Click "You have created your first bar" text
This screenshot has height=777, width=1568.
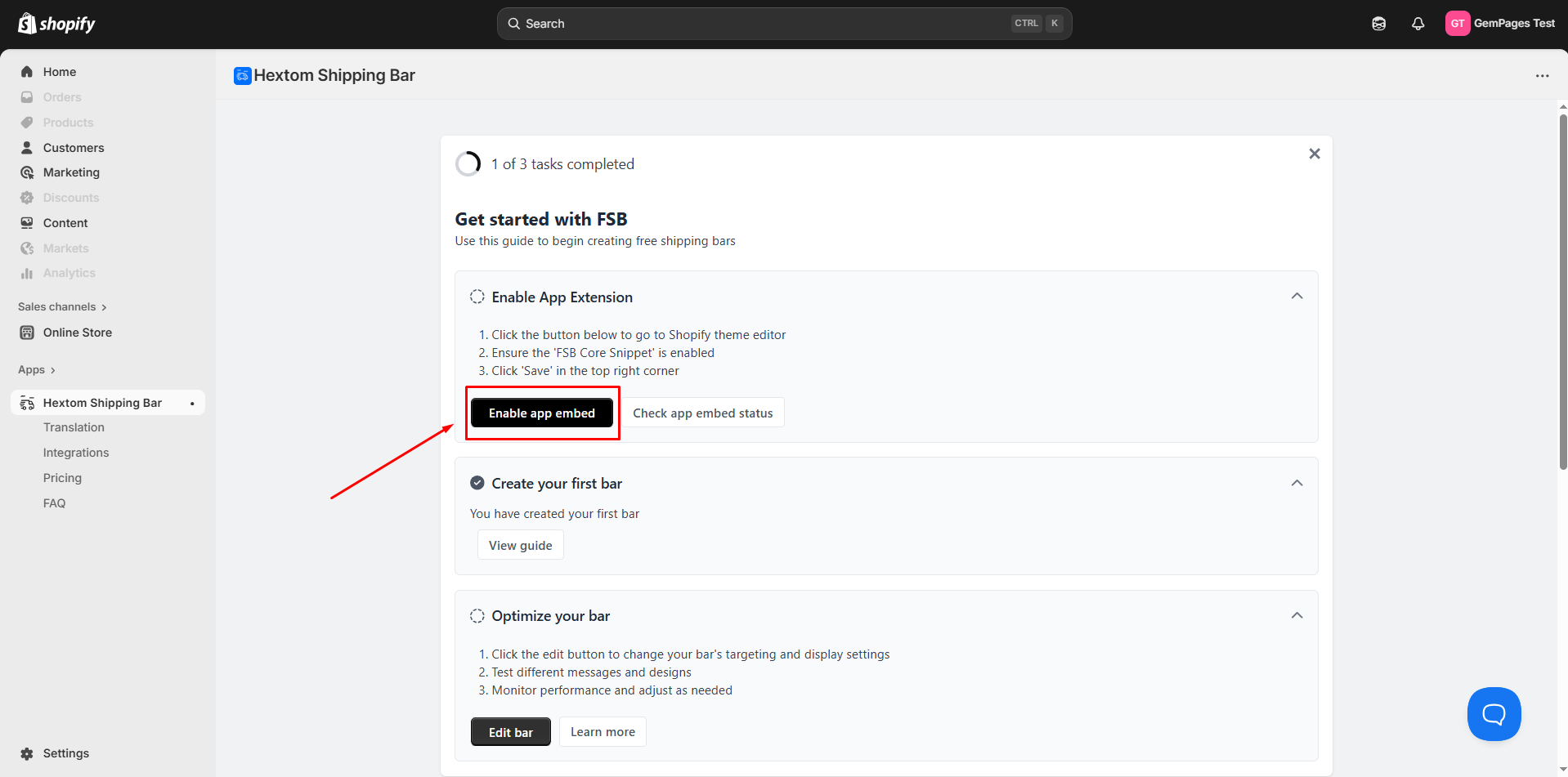[554, 514]
